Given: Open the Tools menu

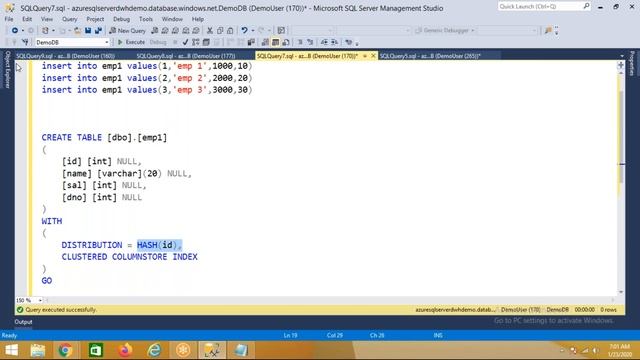Looking at the screenshot, I should tap(146, 19).
